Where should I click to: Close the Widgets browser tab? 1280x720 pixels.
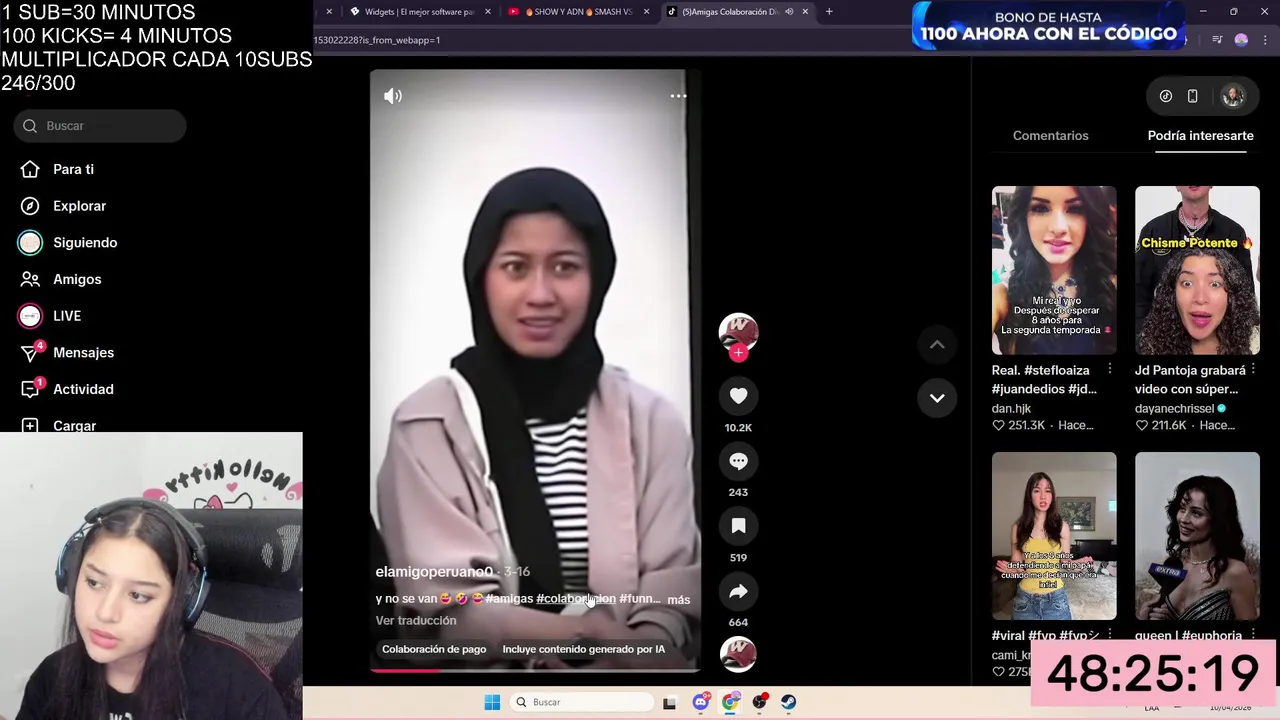pos(488,12)
